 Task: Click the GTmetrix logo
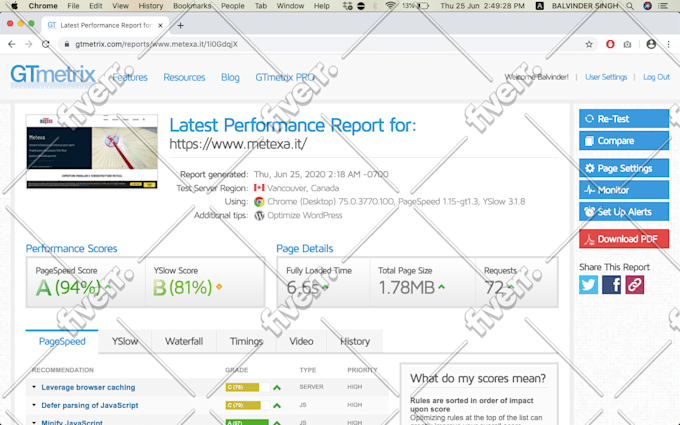point(53,75)
